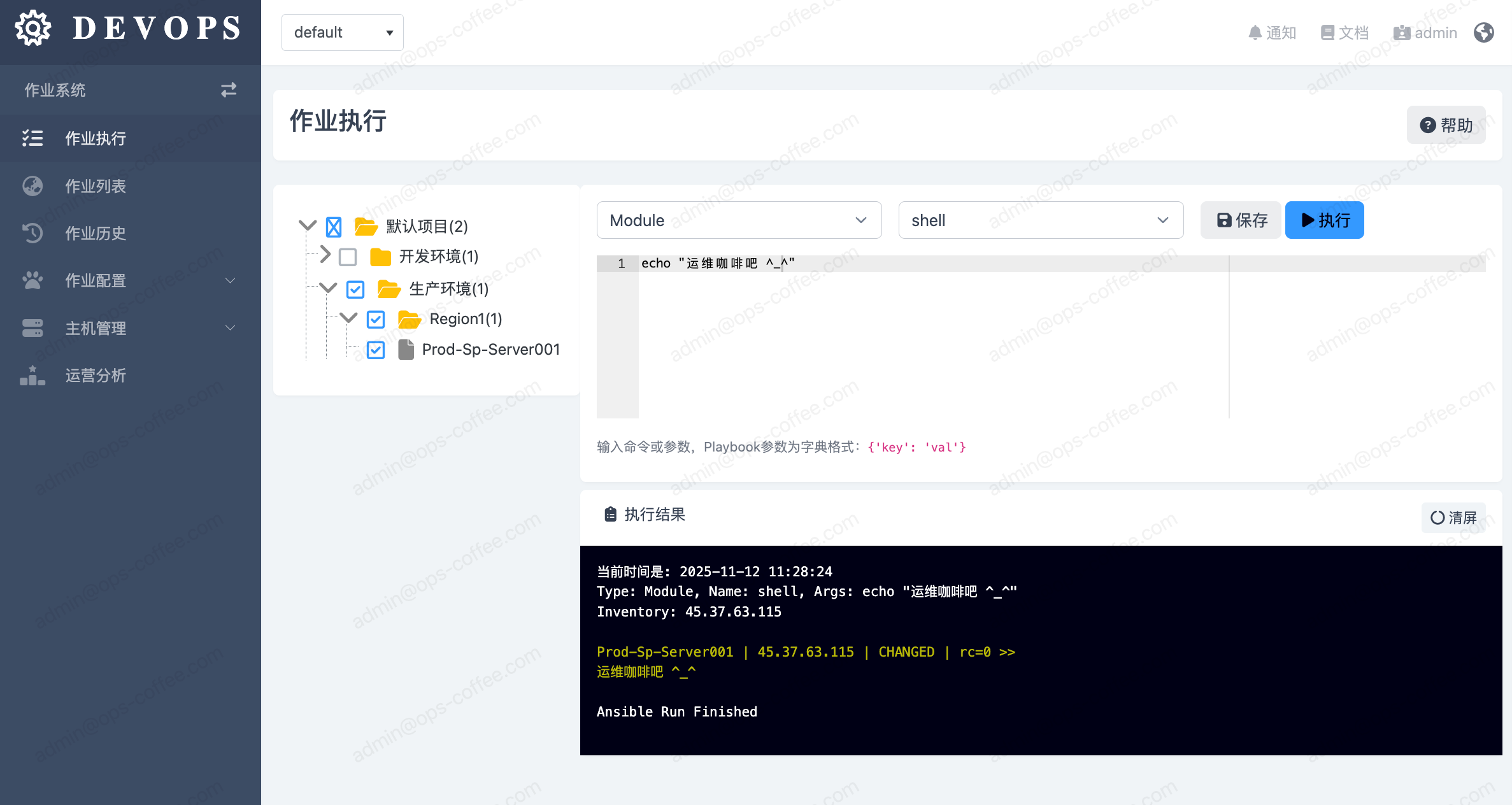Click the globe language icon
Image resolution: width=1512 pixels, height=805 pixels.
[x=1484, y=32]
